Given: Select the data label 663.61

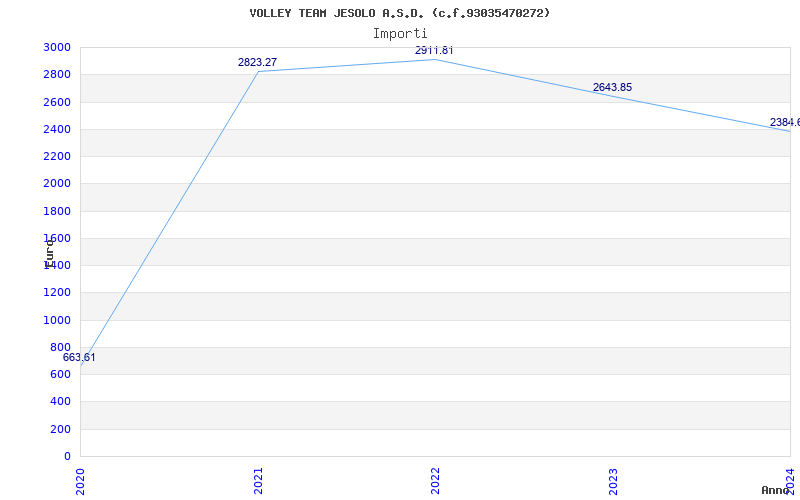Looking at the screenshot, I should [x=79, y=358].
